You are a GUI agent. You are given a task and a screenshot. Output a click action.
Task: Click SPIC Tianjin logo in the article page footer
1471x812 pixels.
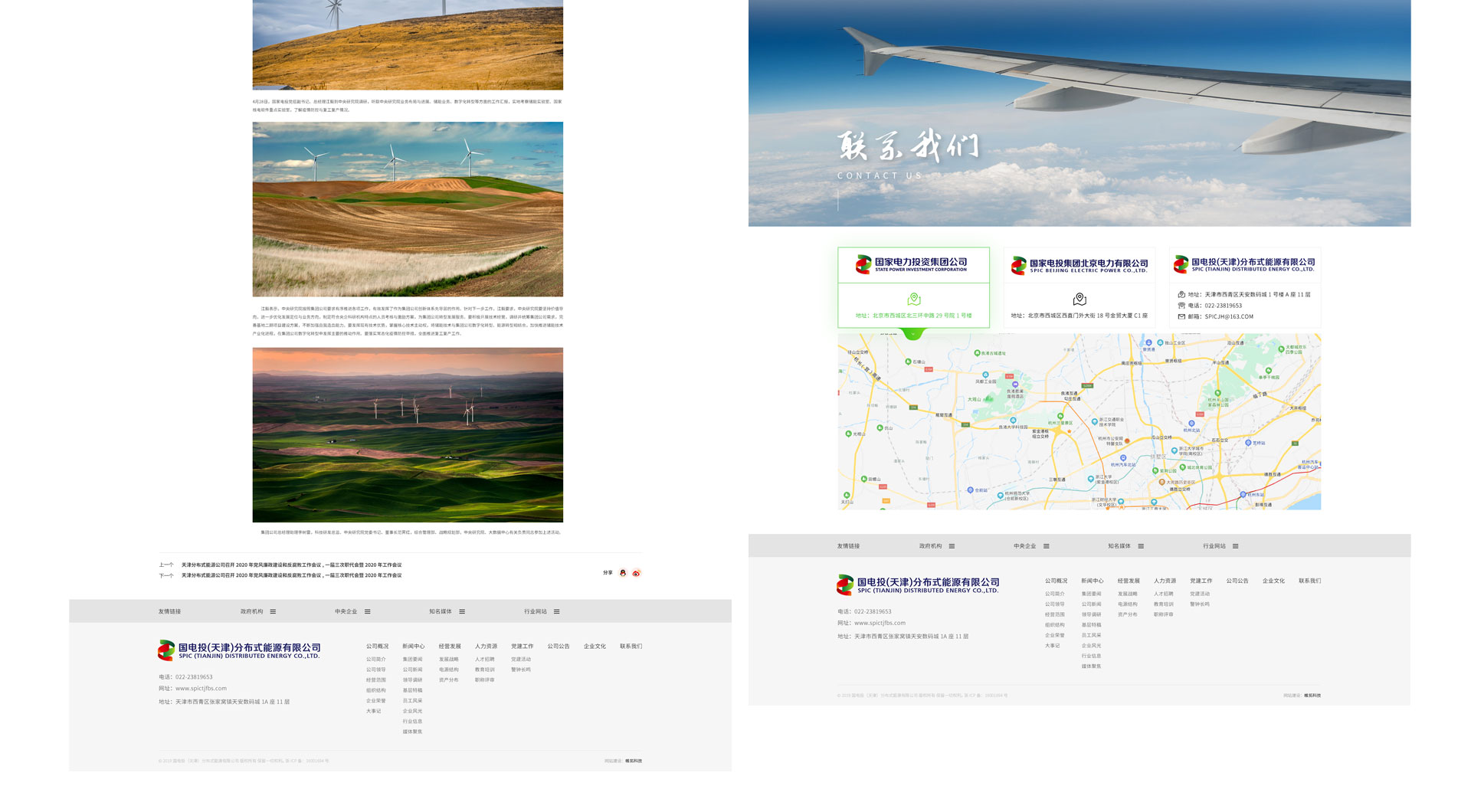point(239,650)
